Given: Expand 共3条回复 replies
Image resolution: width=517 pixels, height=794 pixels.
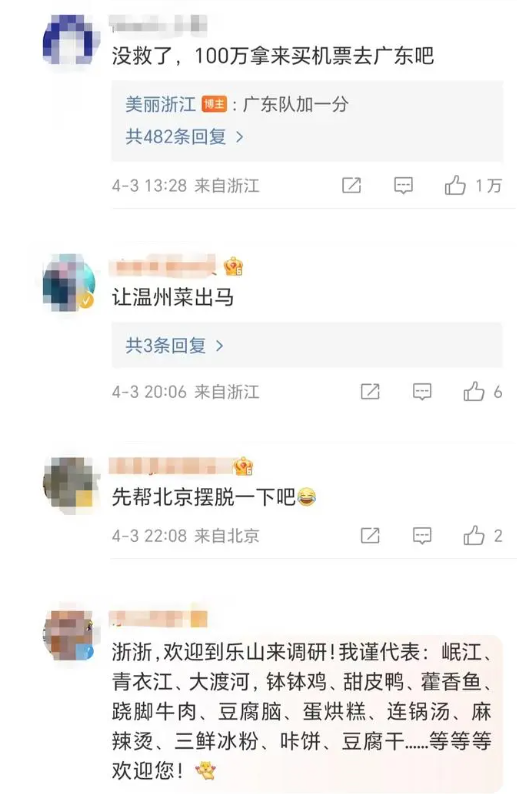Looking at the screenshot, I should [175, 346].
